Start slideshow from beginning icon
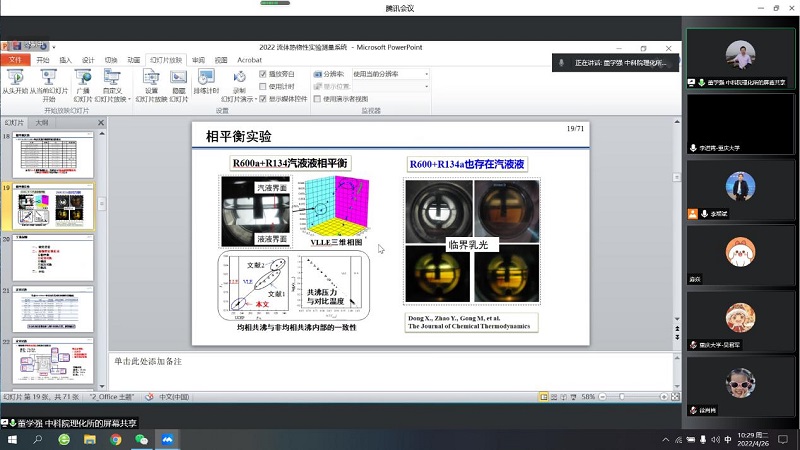800x450 pixels. coord(15,77)
